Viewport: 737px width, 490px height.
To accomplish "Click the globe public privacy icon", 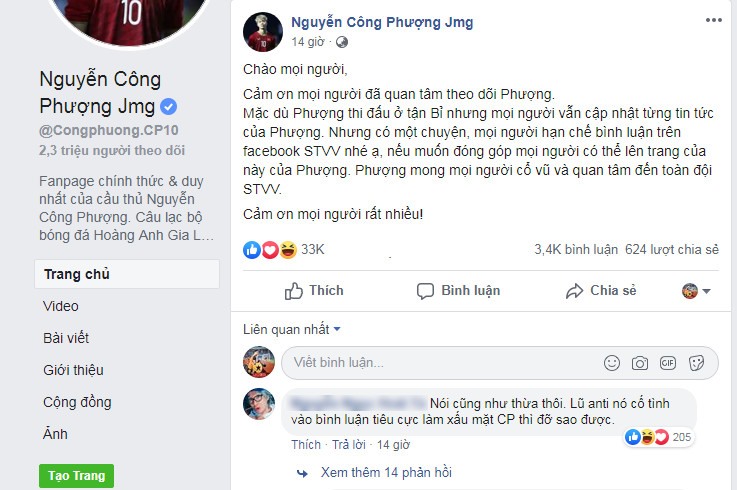I will click(x=342, y=42).
